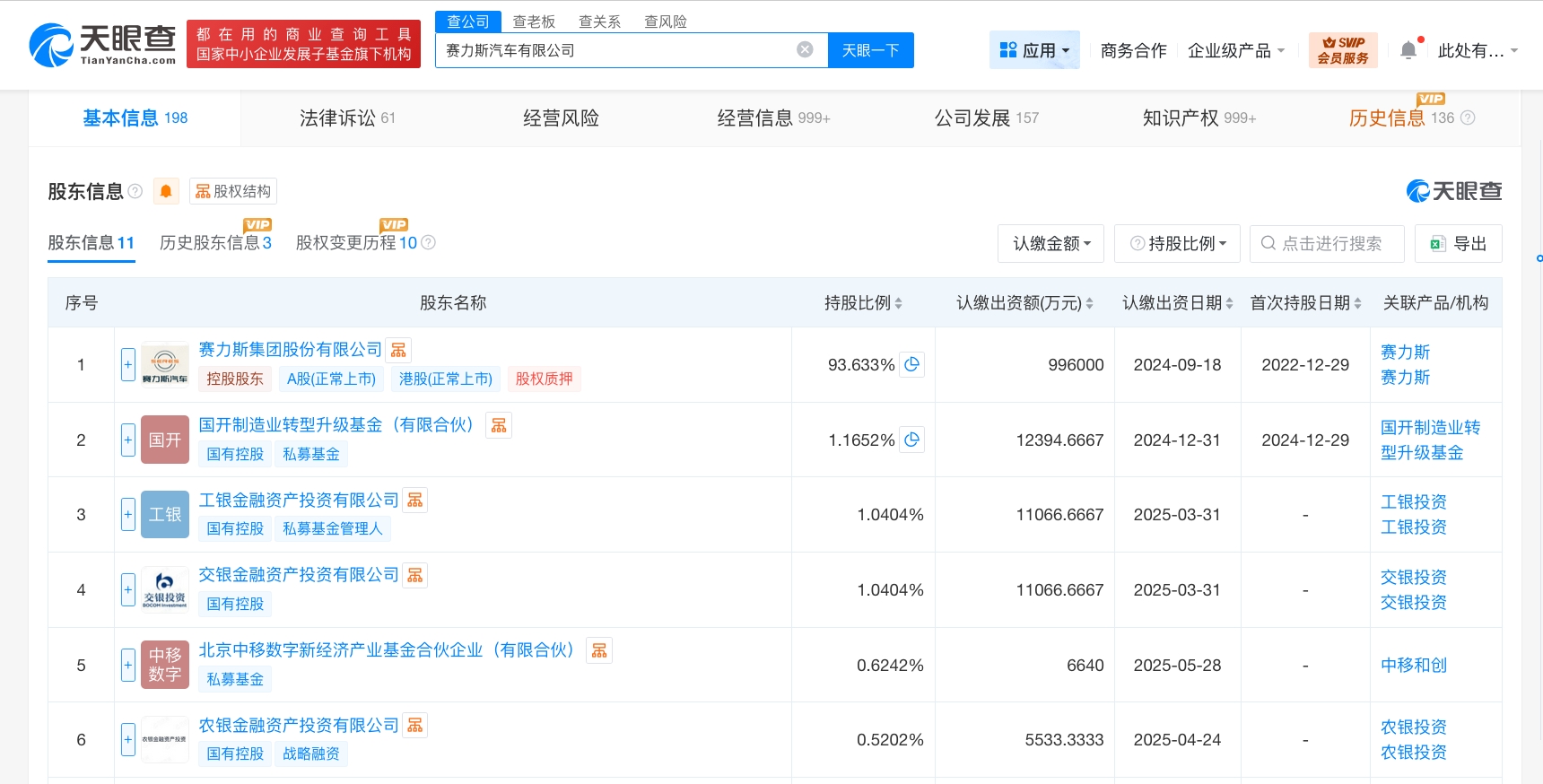The width and height of the screenshot is (1543, 784).
Task: Click the 天眼一下 search button
Action: (x=870, y=50)
